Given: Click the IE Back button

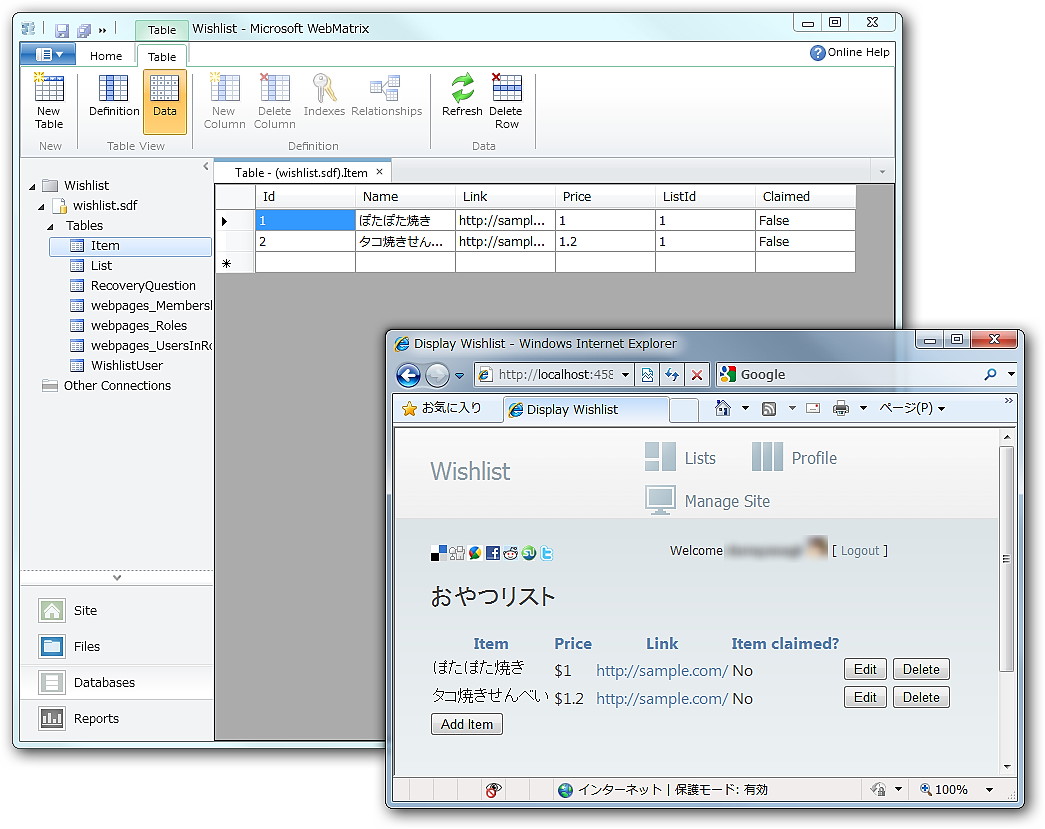Looking at the screenshot, I should (408, 375).
